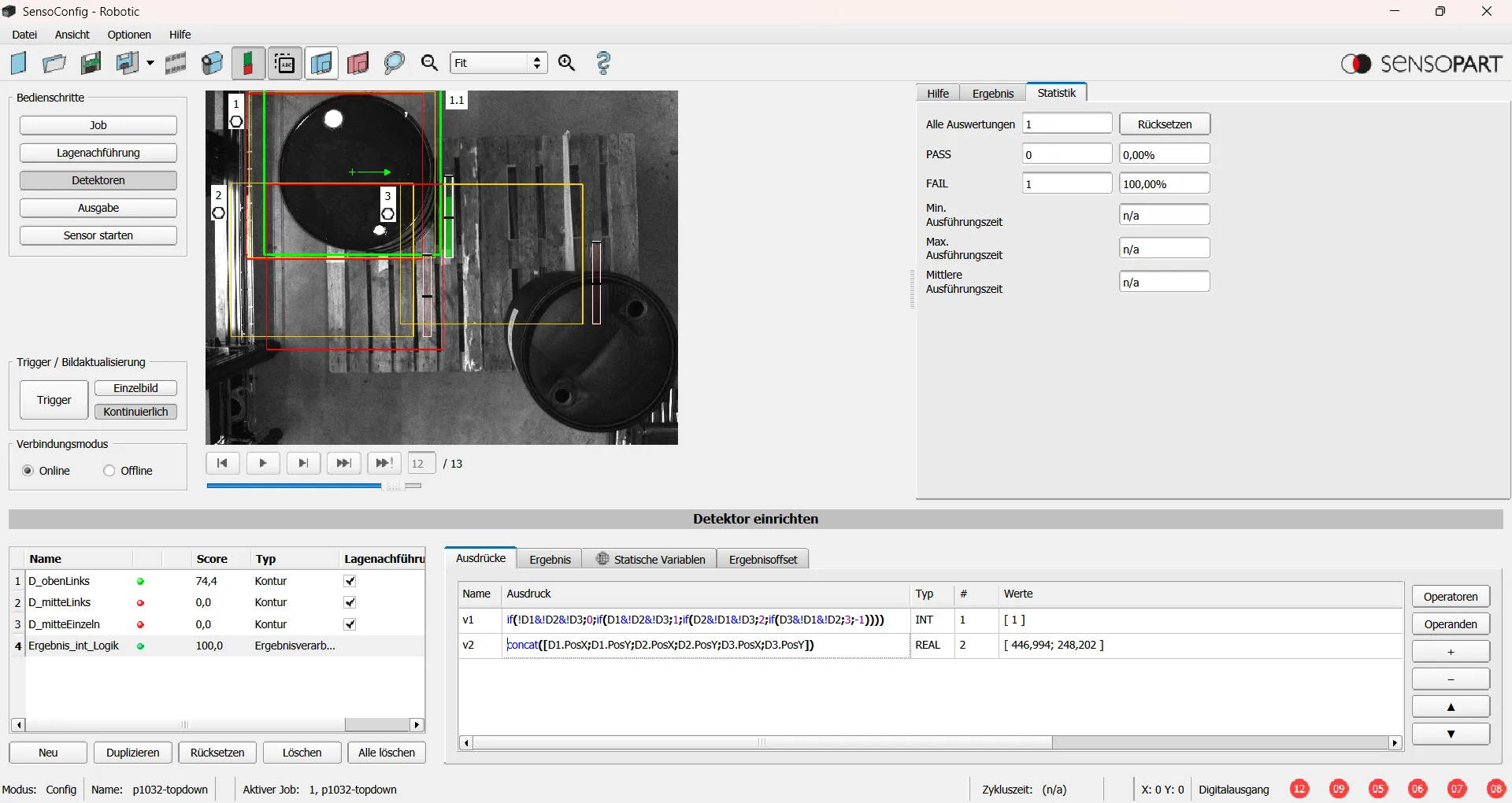This screenshot has width=1512, height=803.
Task: Uncheck Lagenachführung for D_obenLinks
Action: 350,581
